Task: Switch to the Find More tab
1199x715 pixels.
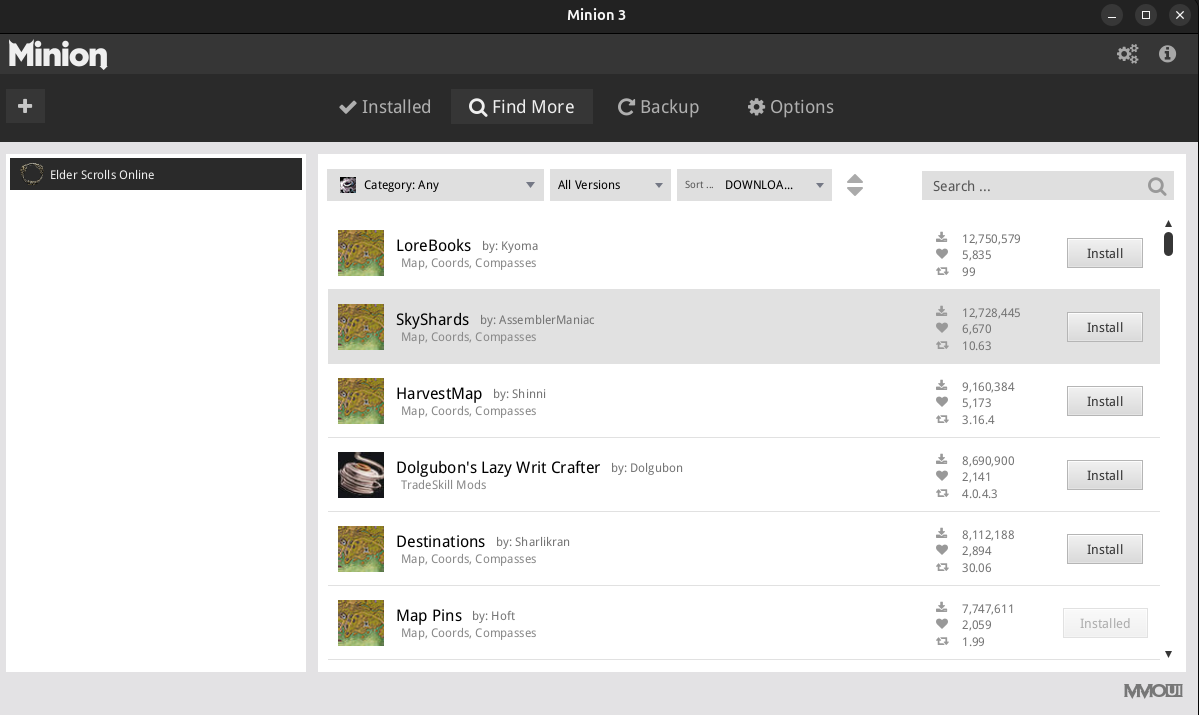Action: pyautogui.click(x=522, y=106)
